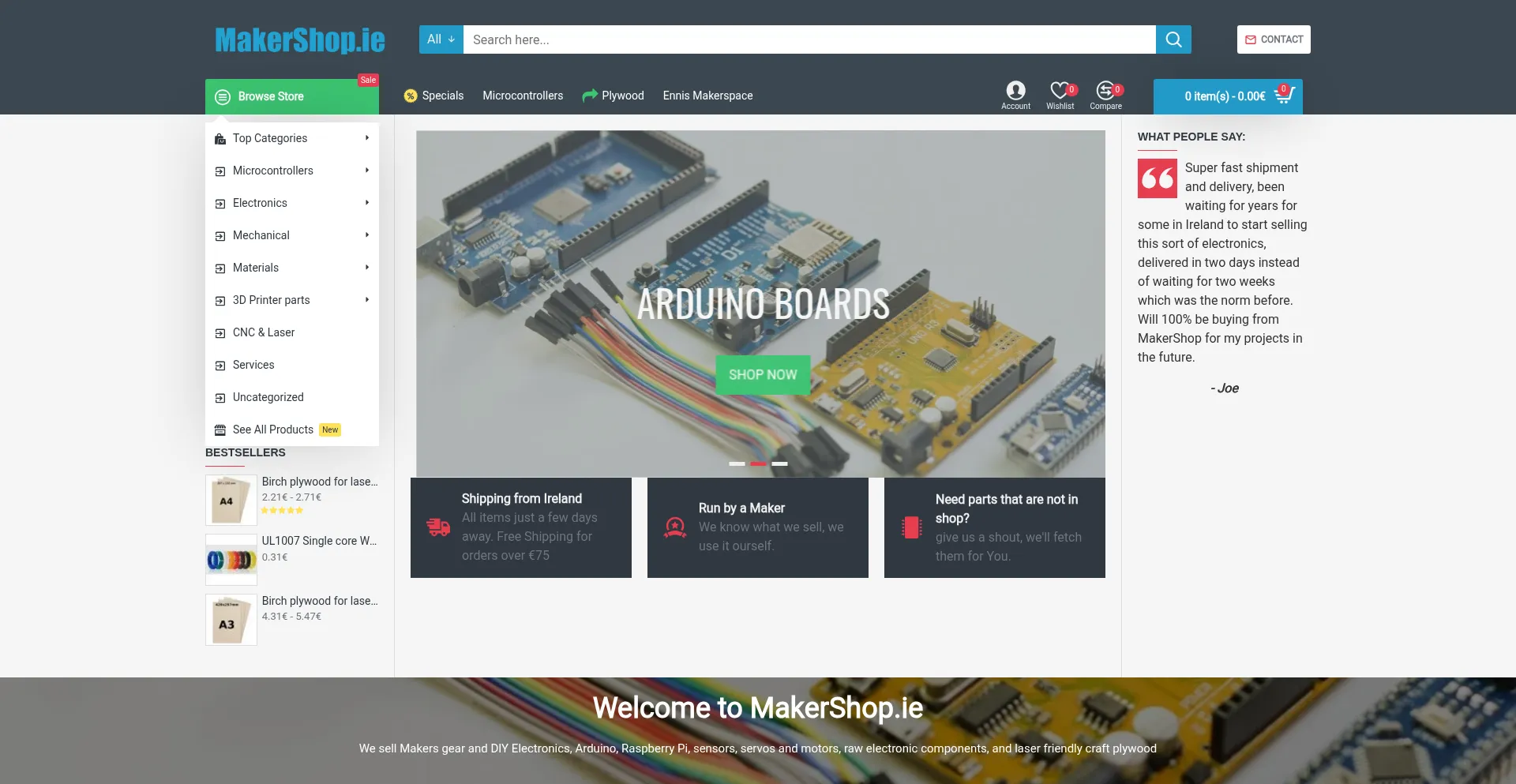Go to Ennis Makerspace menu item
The width and height of the screenshot is (1516, 784).
(x=707, y=96)
